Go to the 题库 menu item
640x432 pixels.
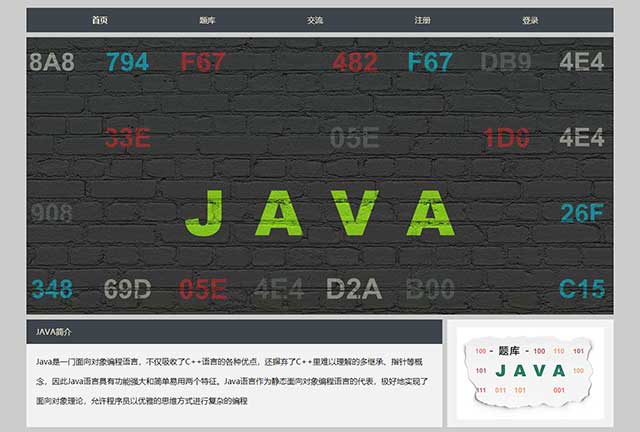coord(207,20)
